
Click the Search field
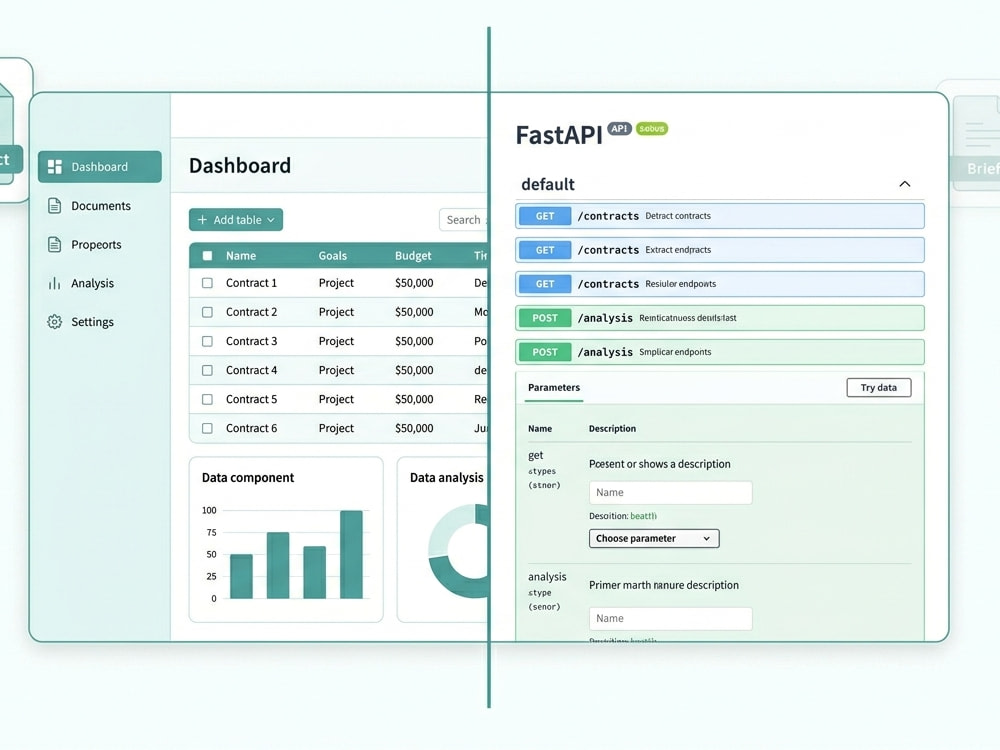[x=464, y=219]
